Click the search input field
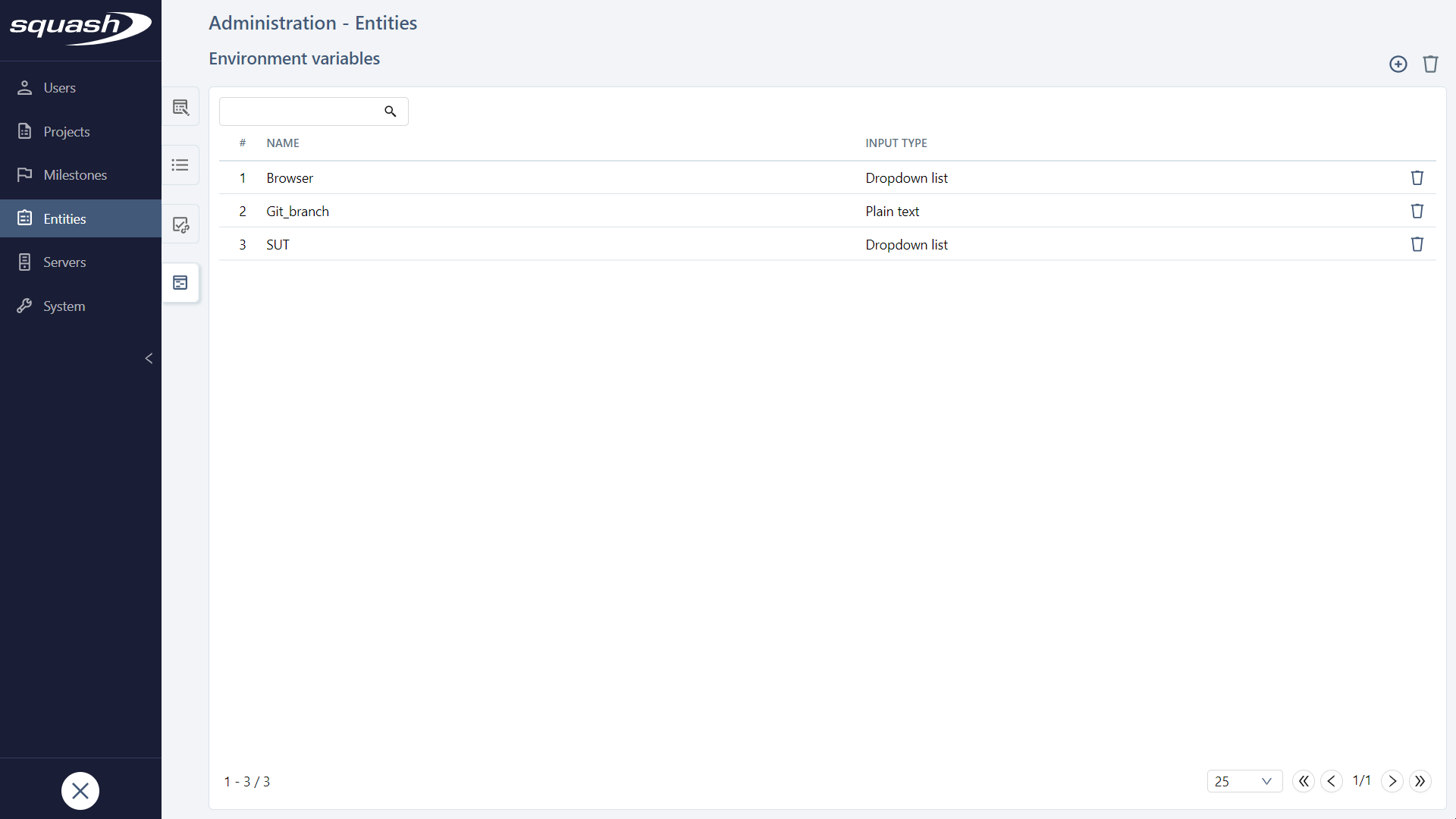 [303, 111]
